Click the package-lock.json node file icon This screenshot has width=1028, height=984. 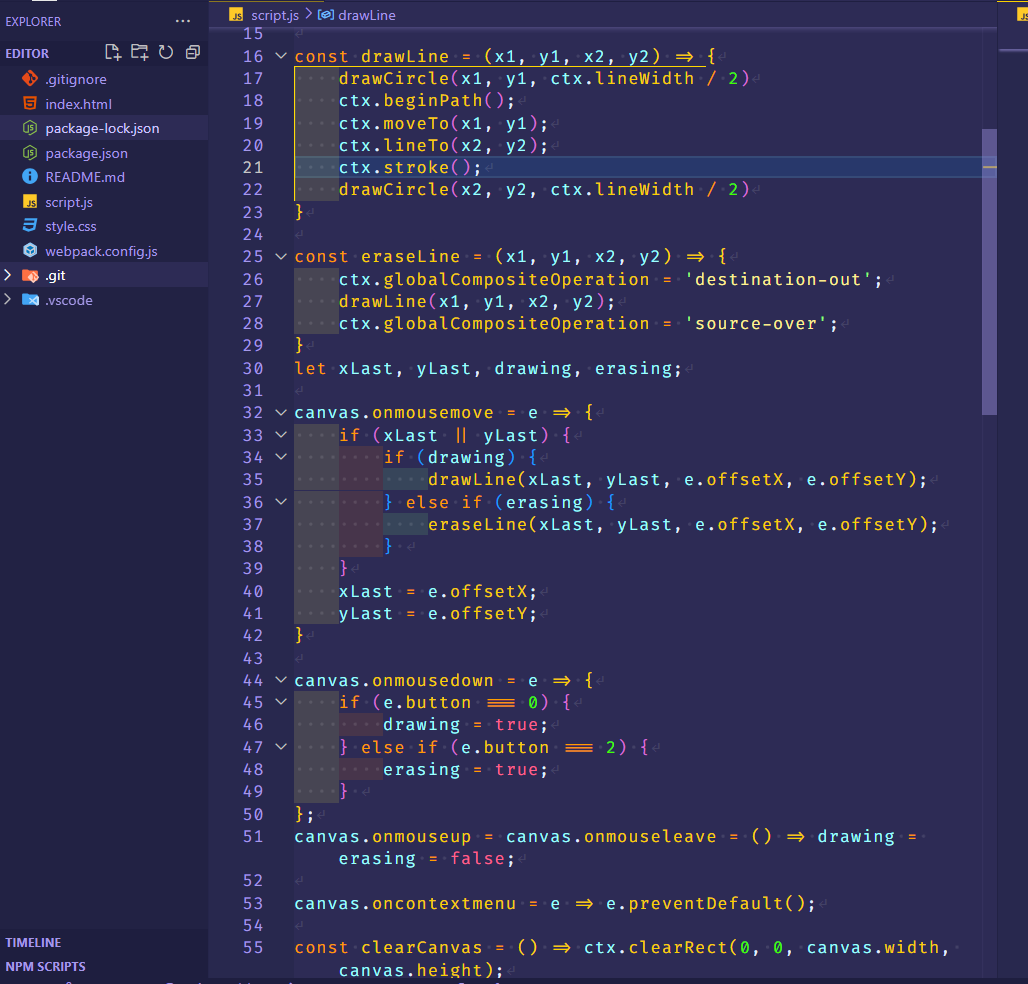pos(30,128)
